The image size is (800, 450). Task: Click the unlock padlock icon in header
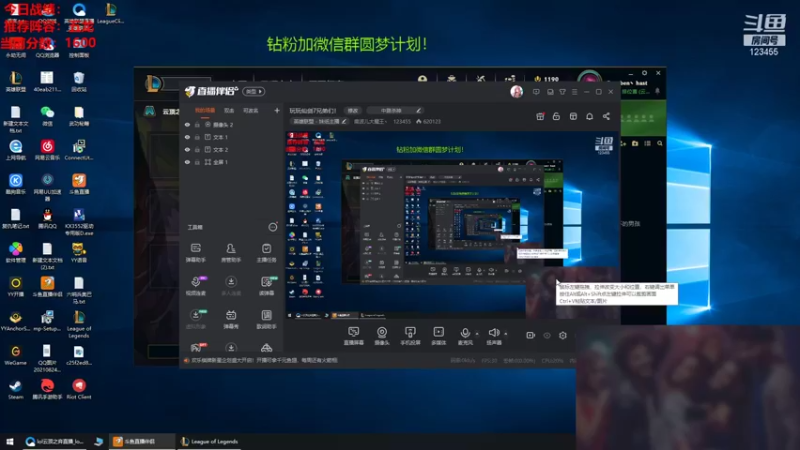pos(556,116)
